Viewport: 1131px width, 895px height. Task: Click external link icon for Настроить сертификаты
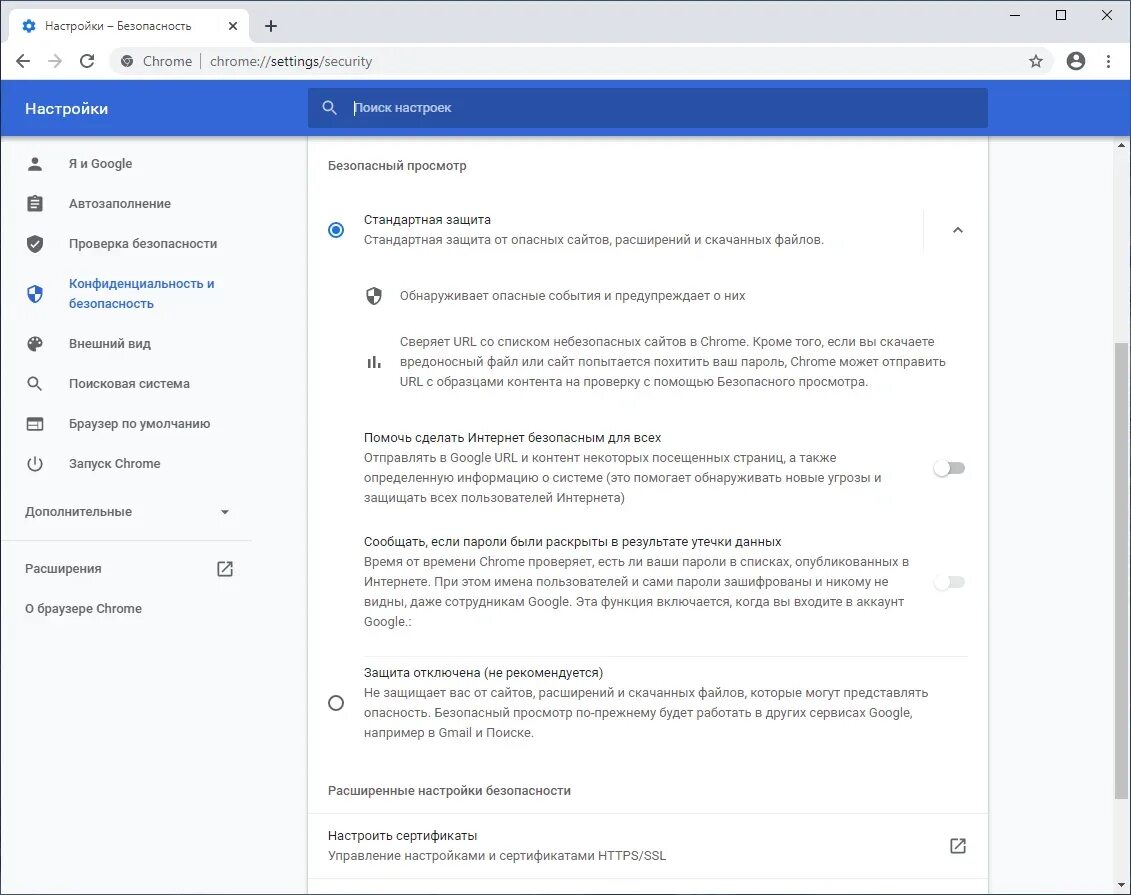pyautogui.click(x=958, y=846)
